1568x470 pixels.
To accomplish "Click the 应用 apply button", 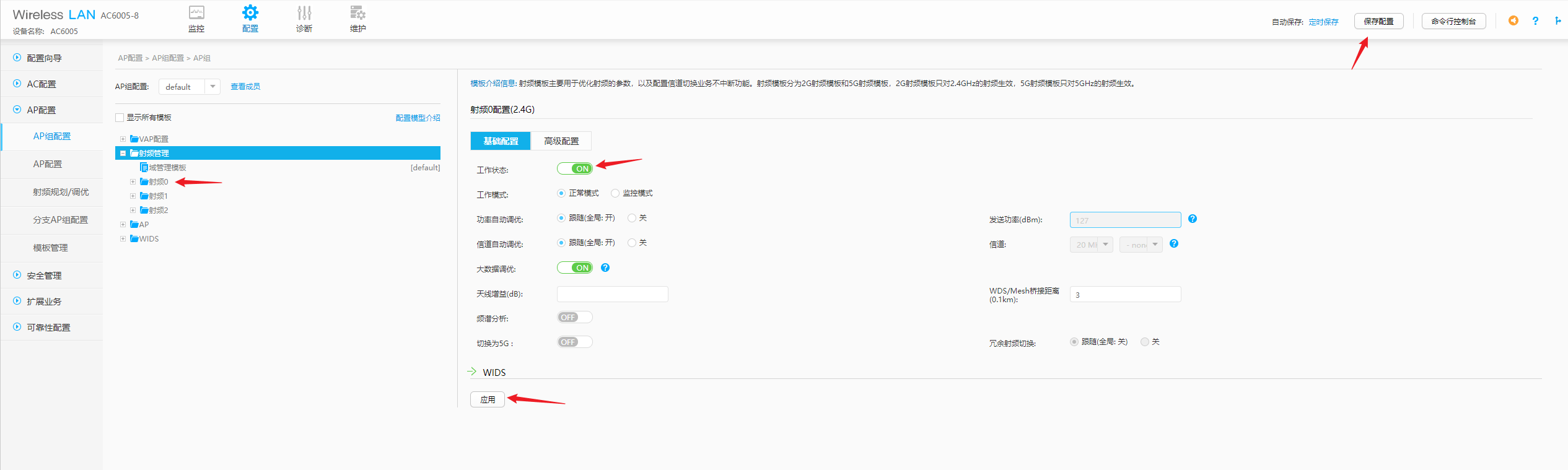I will point(488,399).
